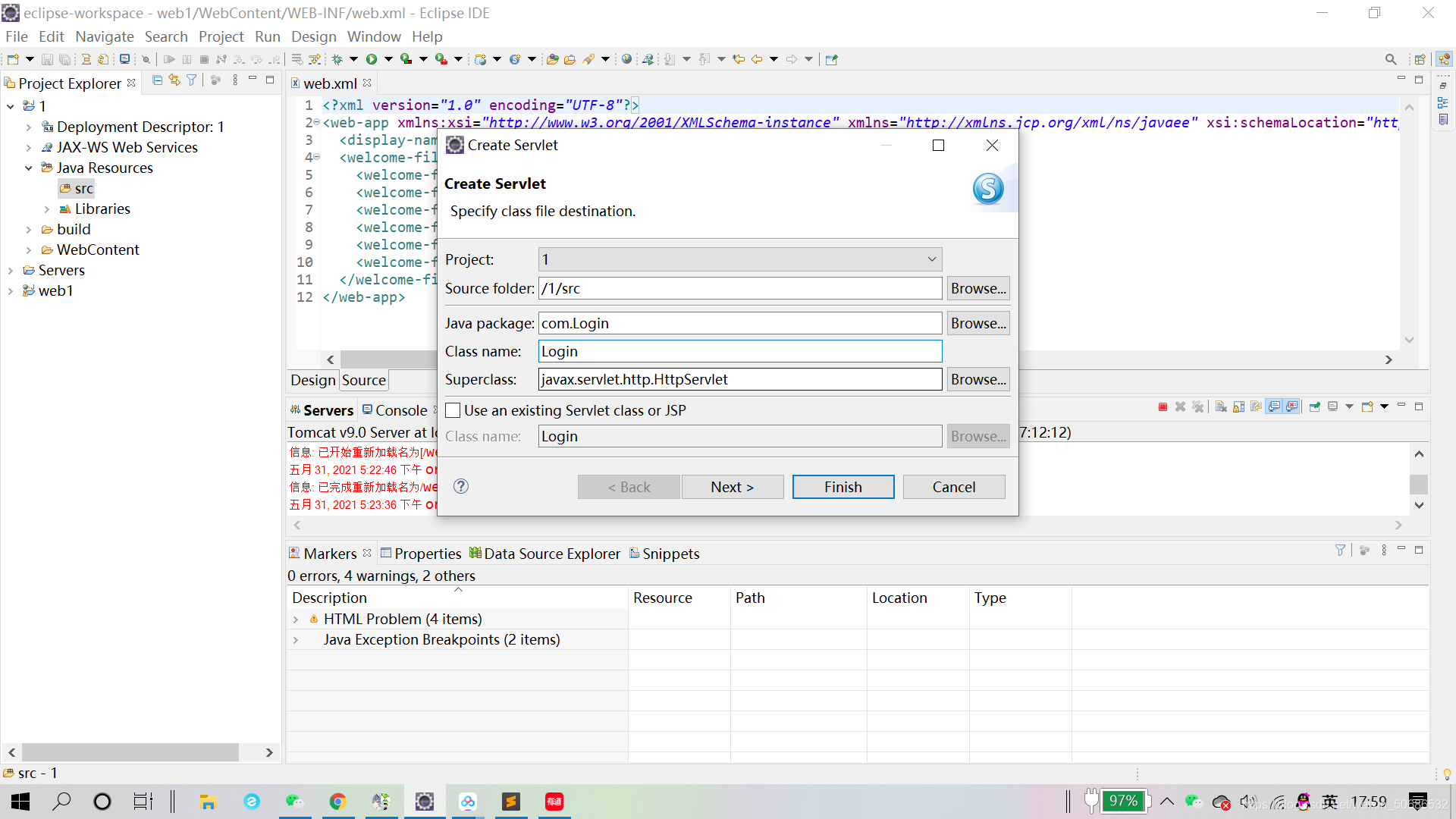Expand Deployment Descriptor: 1 node
The width and height of the screenshot is (1456, 819).
29,127
